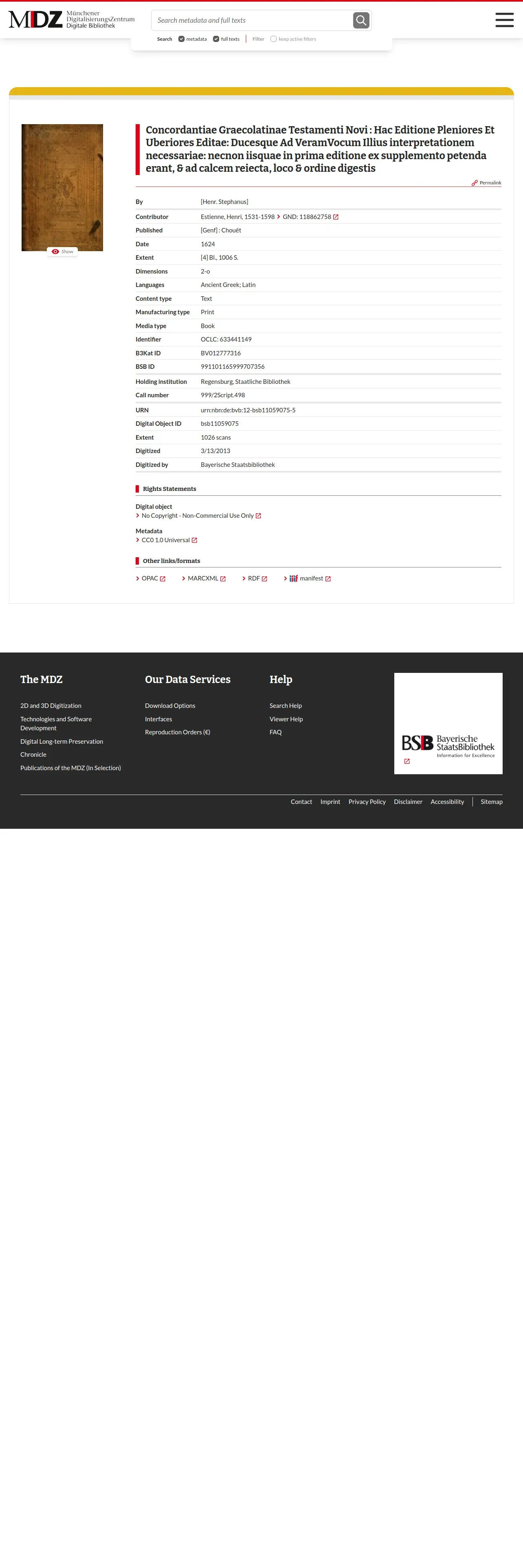Toggle the metadata search checkbox
The image size is (523, 1568).
click(x=181, y=39)
